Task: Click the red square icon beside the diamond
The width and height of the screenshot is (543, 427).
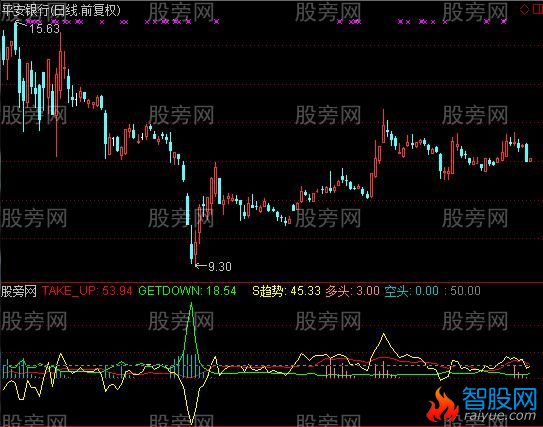Action: tap(538, 10)
